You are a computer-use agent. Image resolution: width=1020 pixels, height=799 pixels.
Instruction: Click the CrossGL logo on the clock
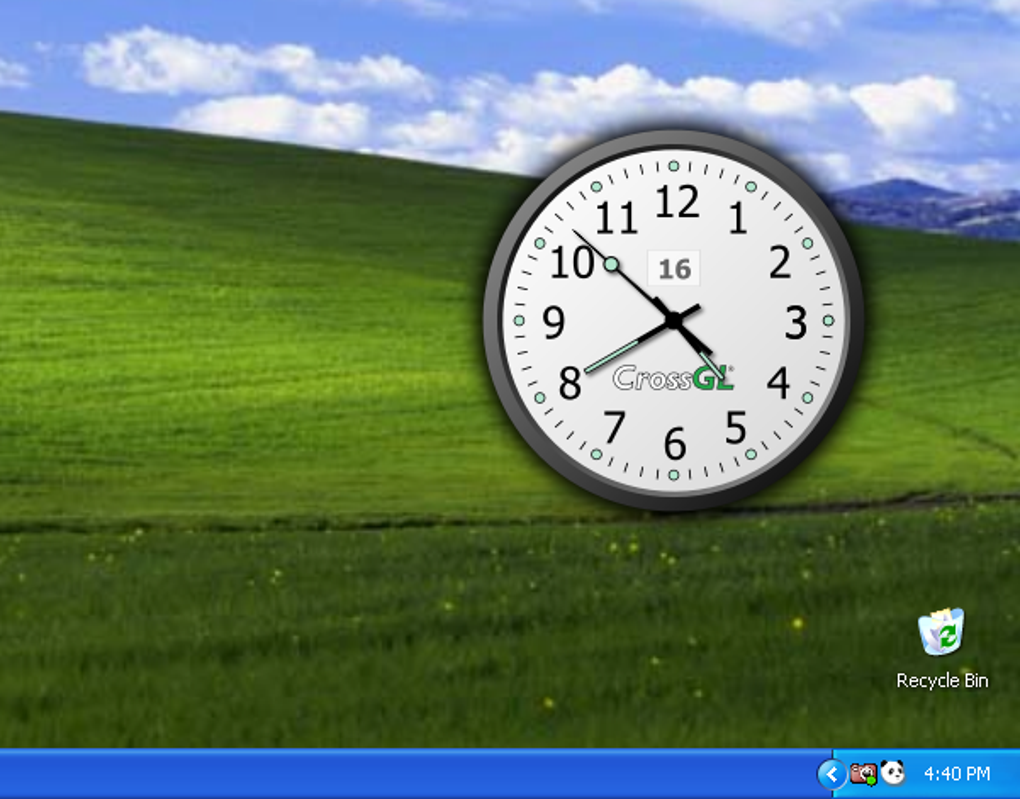pos(673,378)
